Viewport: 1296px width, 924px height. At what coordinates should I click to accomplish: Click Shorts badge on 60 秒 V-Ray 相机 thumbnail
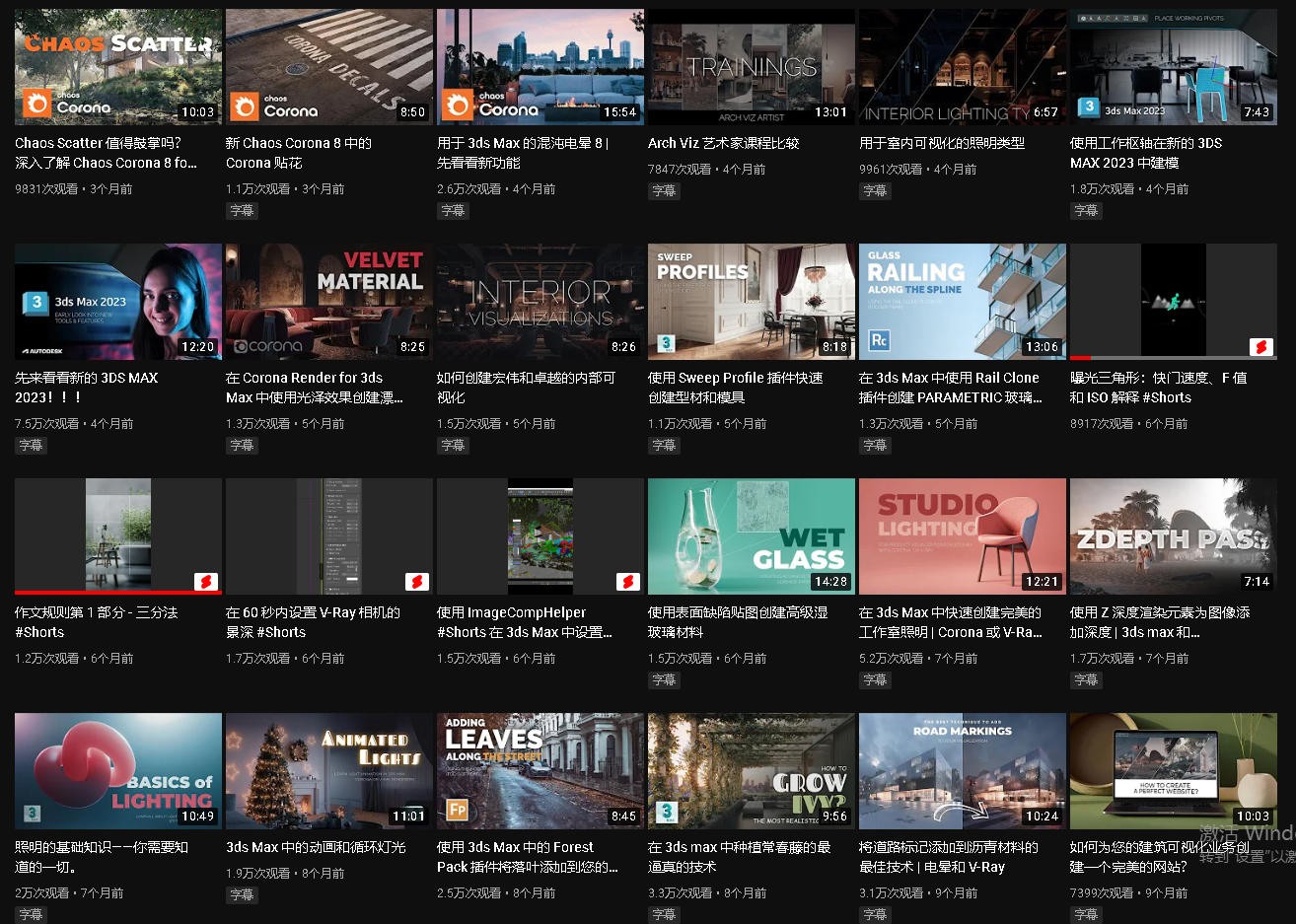coord(417,582)
